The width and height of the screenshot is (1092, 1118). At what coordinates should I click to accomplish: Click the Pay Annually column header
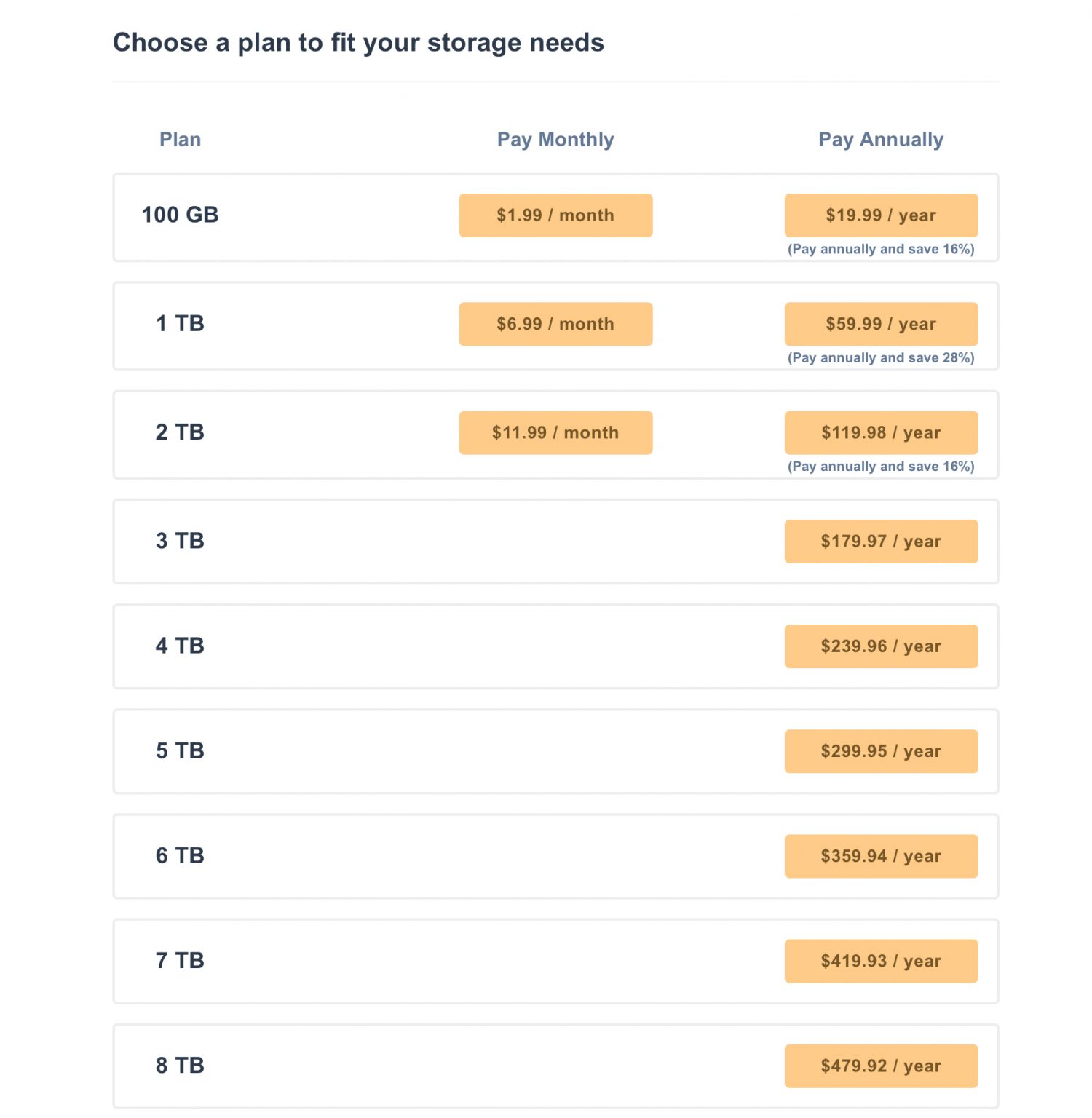click(881, 140)
